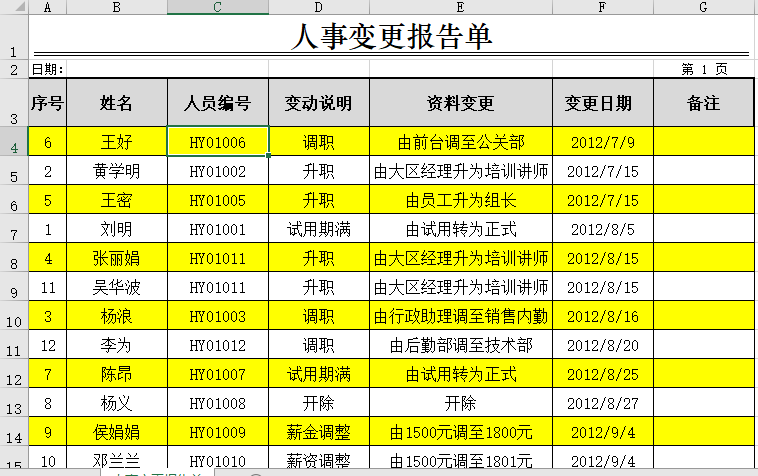Select column C header
The width and height of the screenshot is (758, 476).
(x=217, y=7)
